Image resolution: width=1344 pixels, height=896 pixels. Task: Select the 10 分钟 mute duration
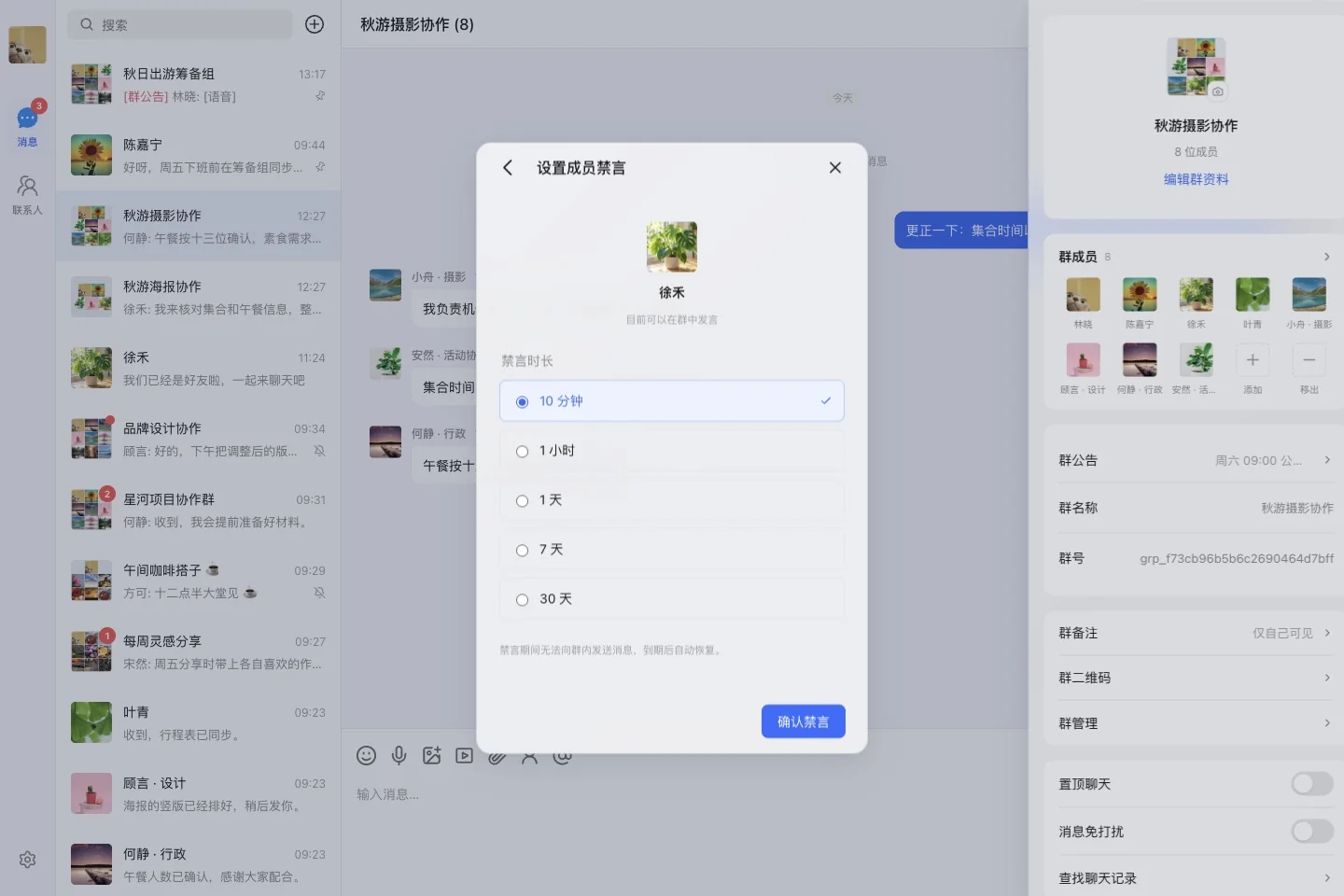tap(672, 401)
